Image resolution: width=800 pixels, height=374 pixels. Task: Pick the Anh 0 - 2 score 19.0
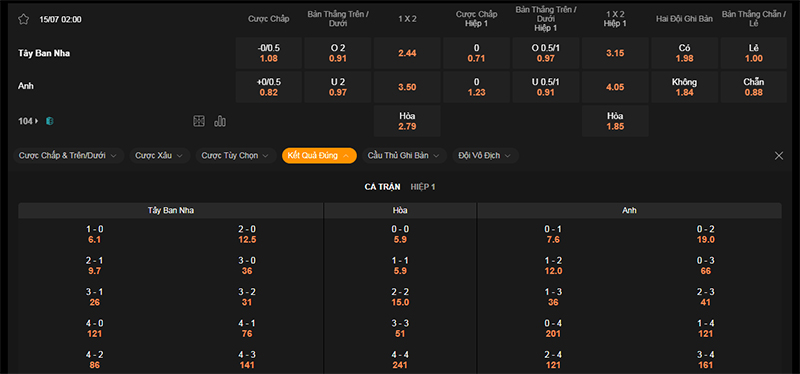tap(706, 234)
